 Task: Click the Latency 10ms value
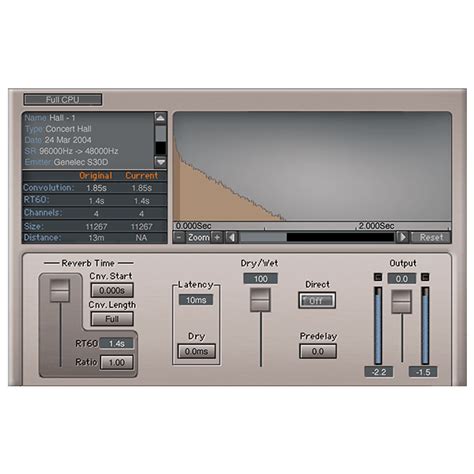[196, 300]
